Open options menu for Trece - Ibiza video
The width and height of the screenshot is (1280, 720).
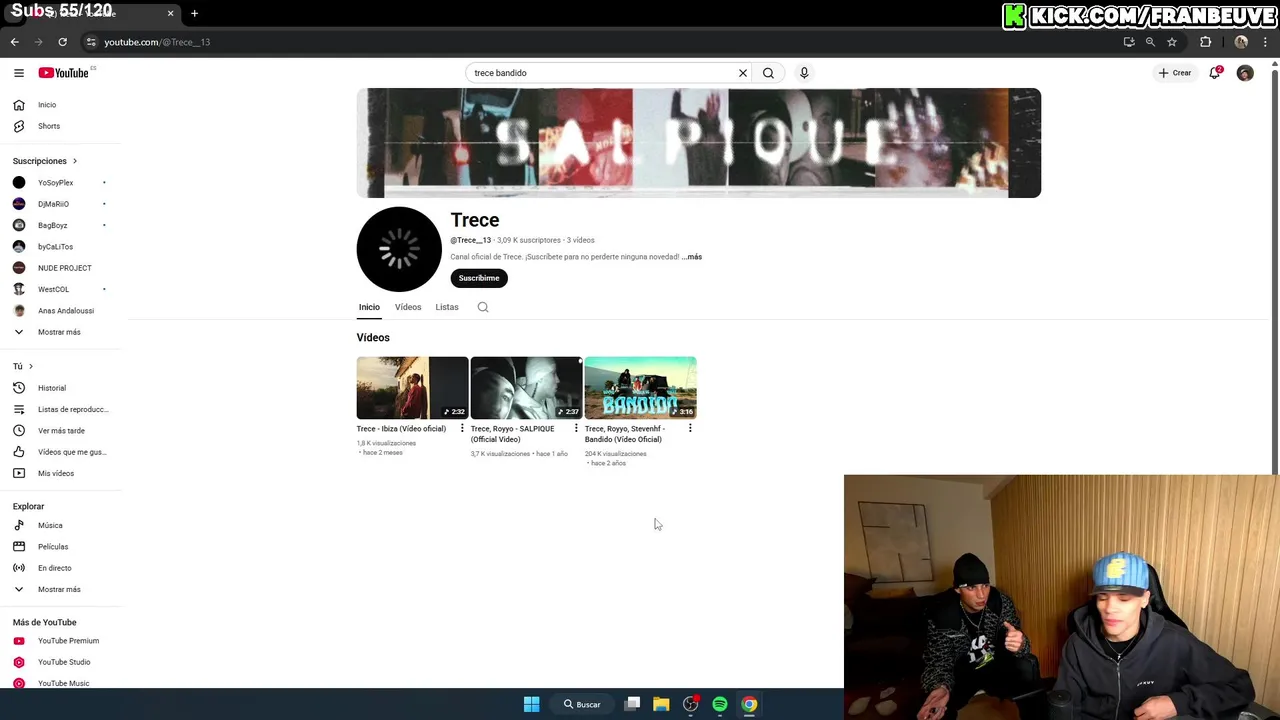click(x=462, y=429)
